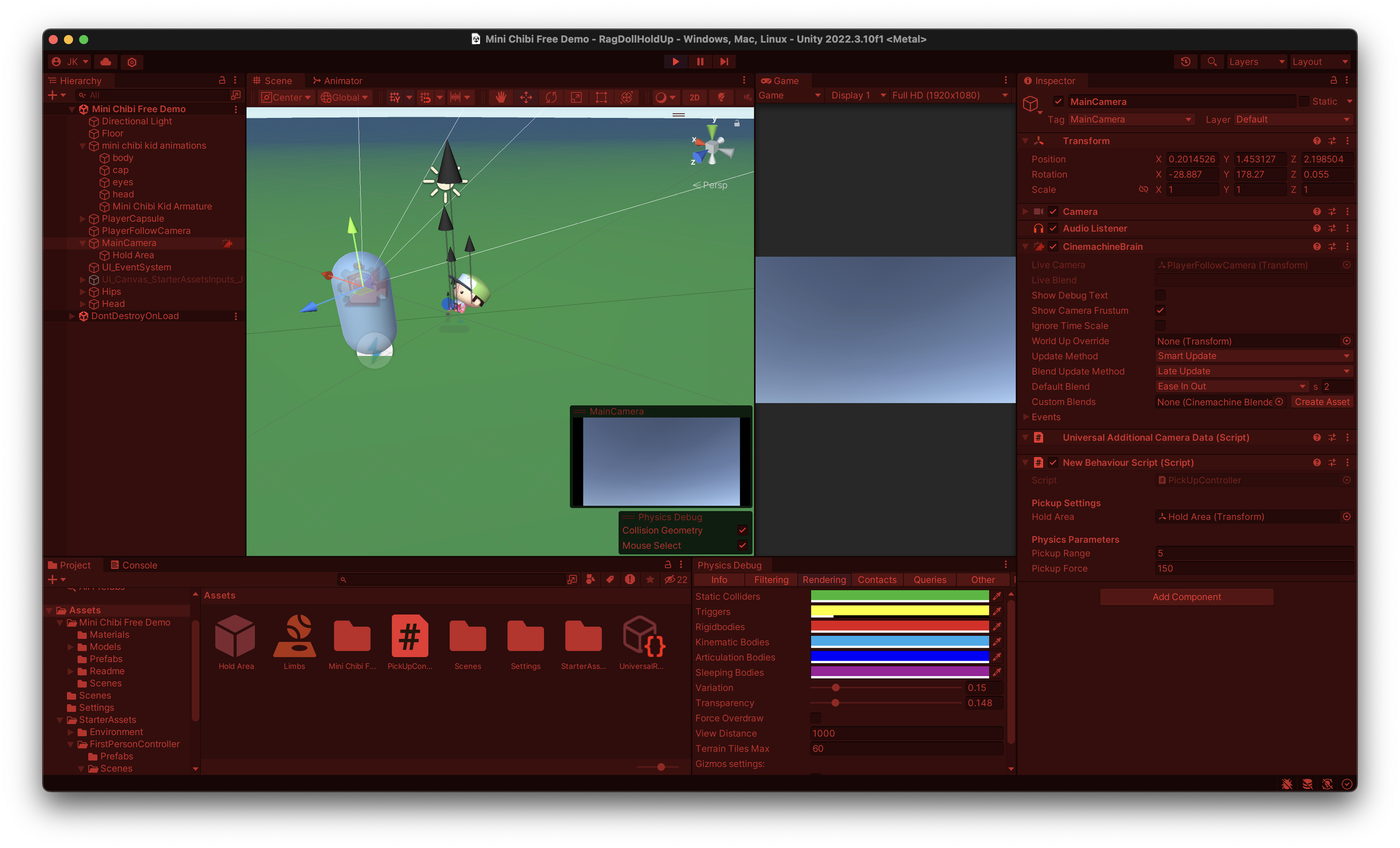Enable Show Debug Text checkbox
Viewport: 1400px width, 848px height.
(1160, 296)
